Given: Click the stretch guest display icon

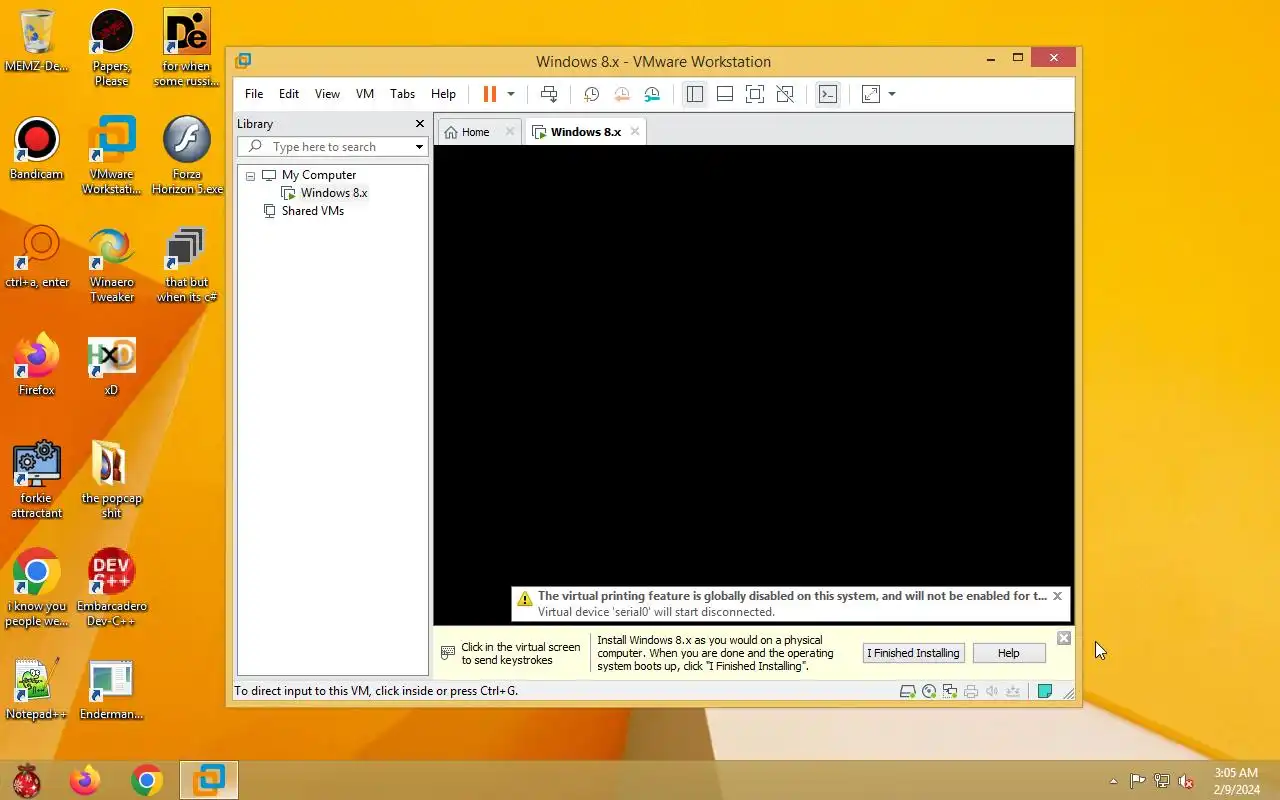Looking at the screenshot, I should coord(871,94).
